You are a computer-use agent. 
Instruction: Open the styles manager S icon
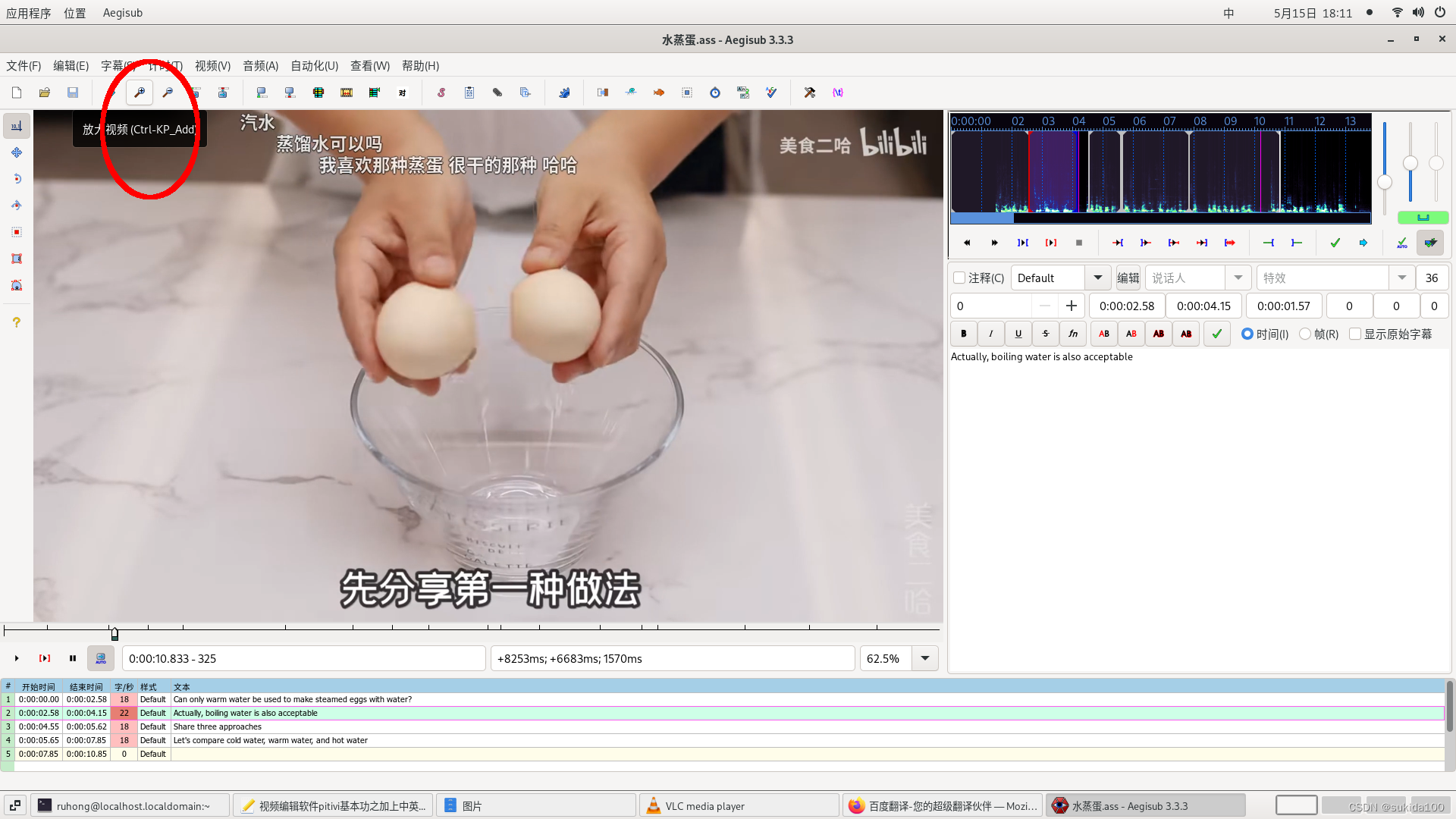441,93
